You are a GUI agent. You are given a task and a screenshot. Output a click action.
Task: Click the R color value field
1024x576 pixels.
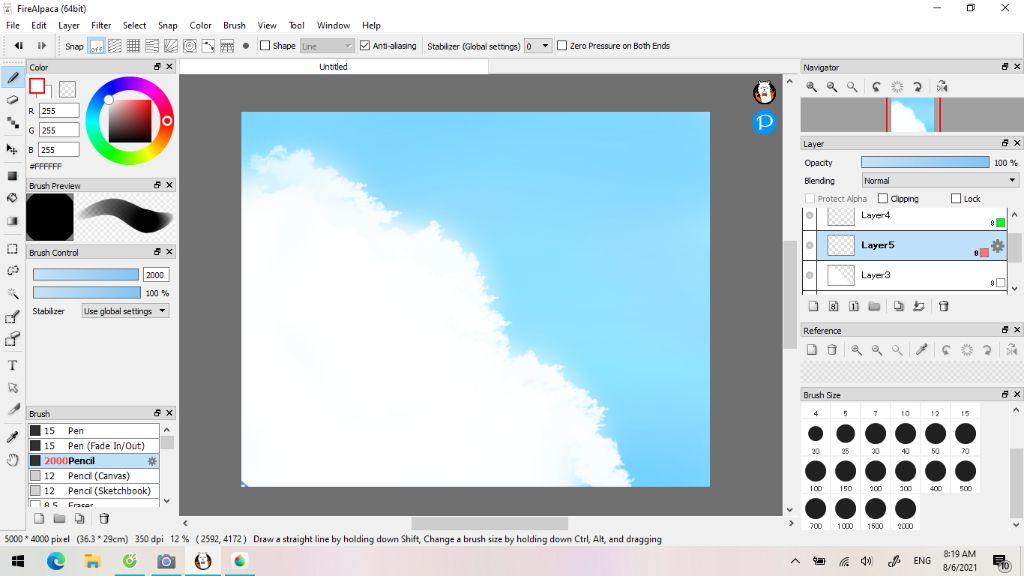[59, 111]
